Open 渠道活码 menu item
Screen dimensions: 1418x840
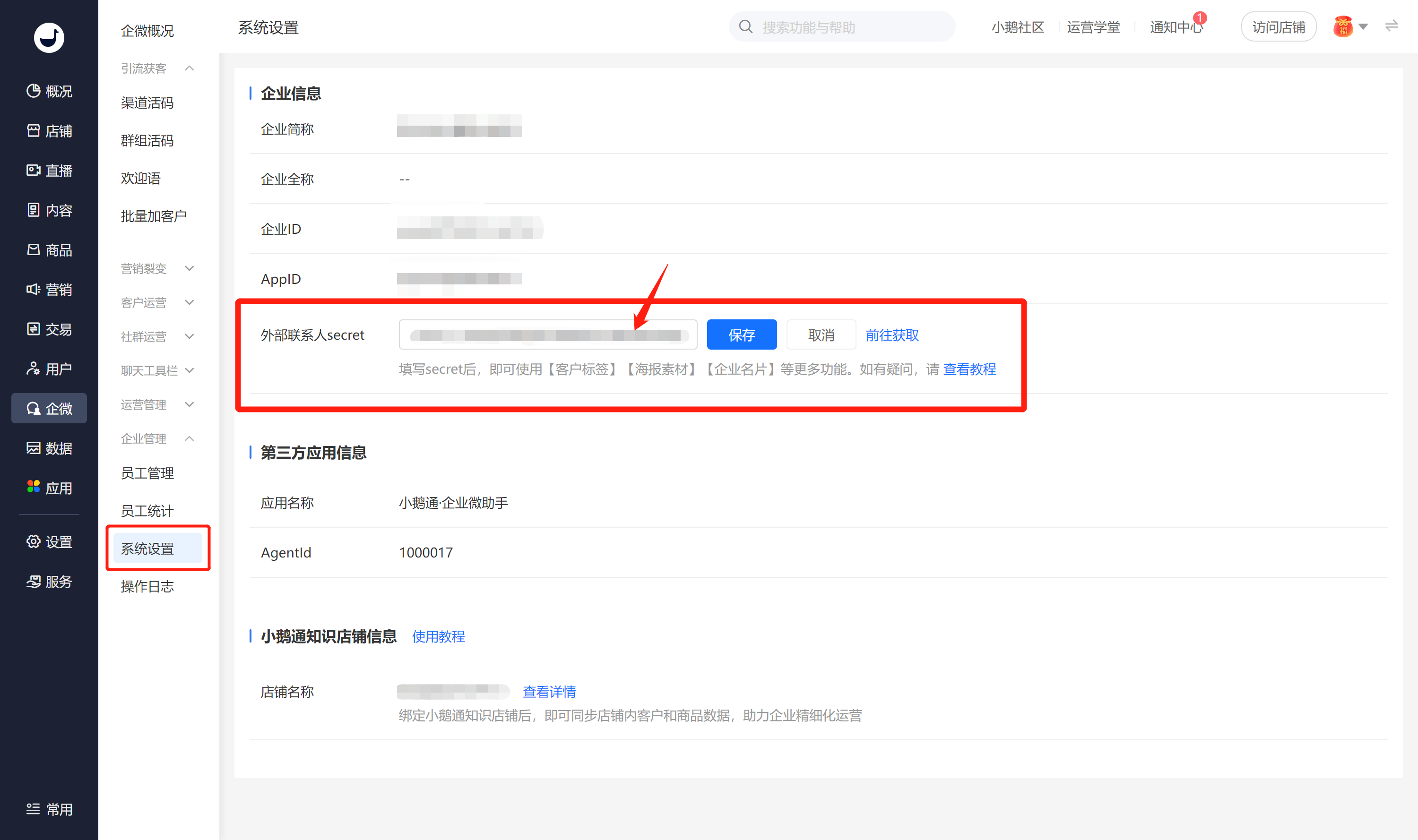click(x=147, y=103)
